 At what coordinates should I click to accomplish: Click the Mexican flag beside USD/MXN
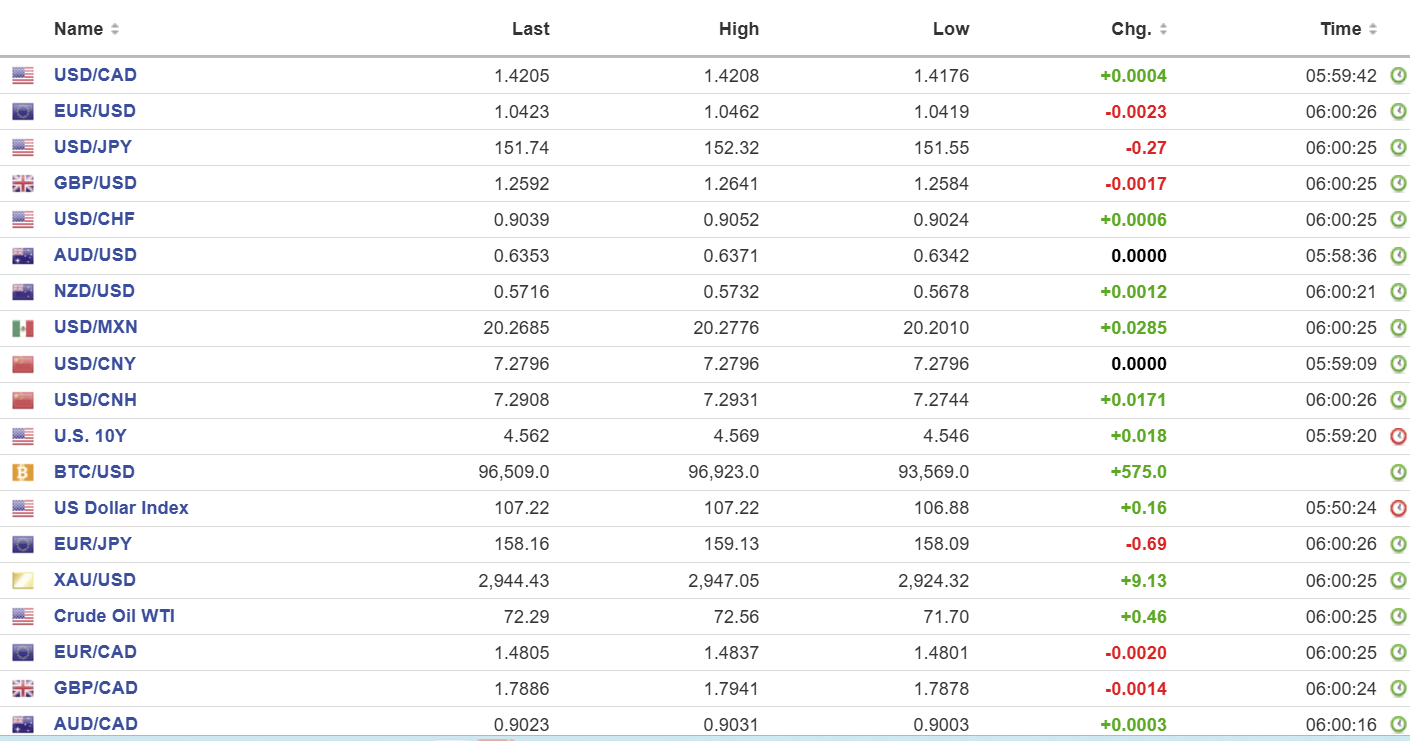pyautogui.click(x=22, y=328)
